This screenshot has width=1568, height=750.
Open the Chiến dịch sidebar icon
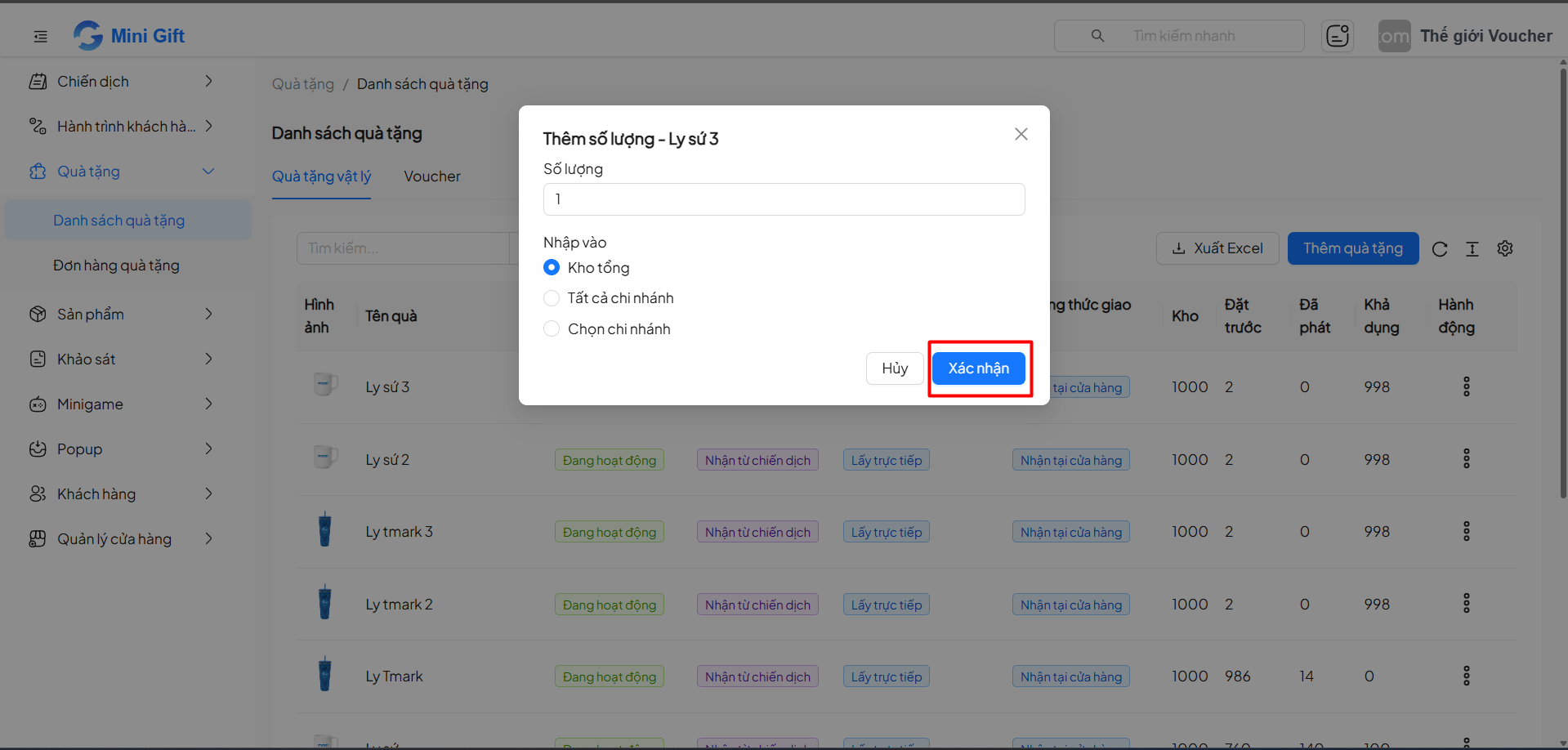(38, 81)
